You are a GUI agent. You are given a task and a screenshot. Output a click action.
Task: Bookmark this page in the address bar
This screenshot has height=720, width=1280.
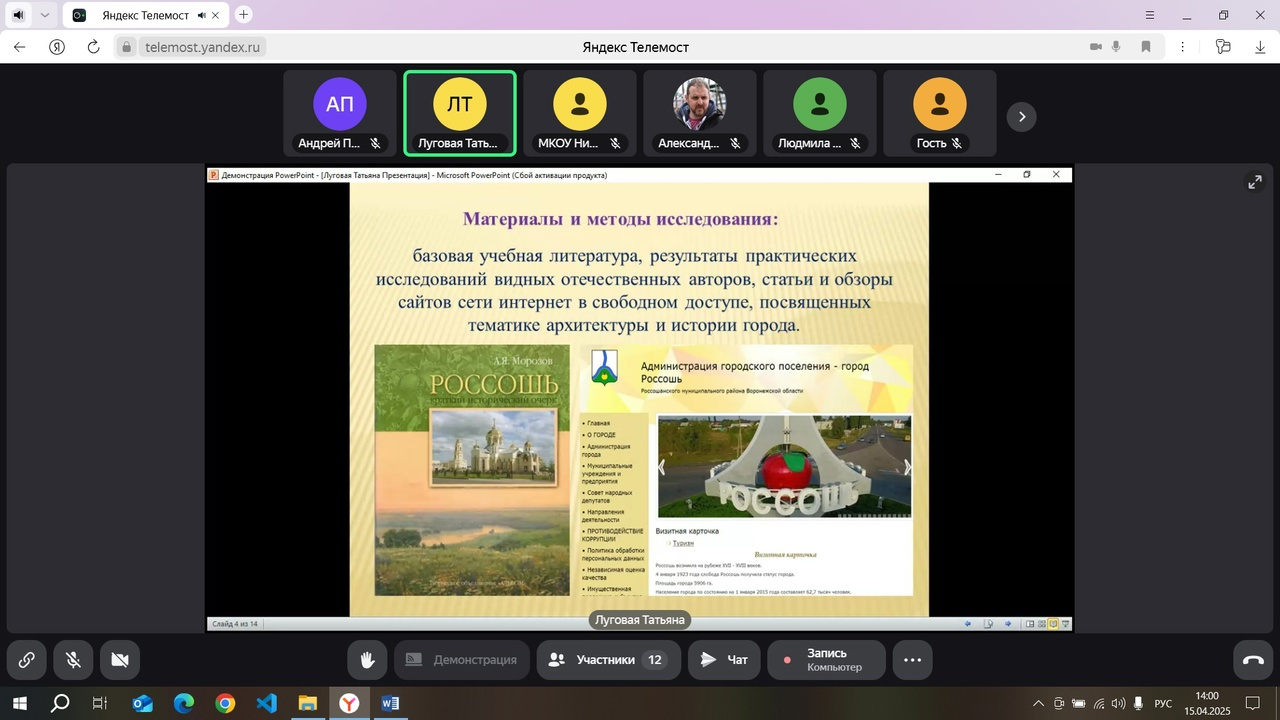click(x=1146, y=47)
